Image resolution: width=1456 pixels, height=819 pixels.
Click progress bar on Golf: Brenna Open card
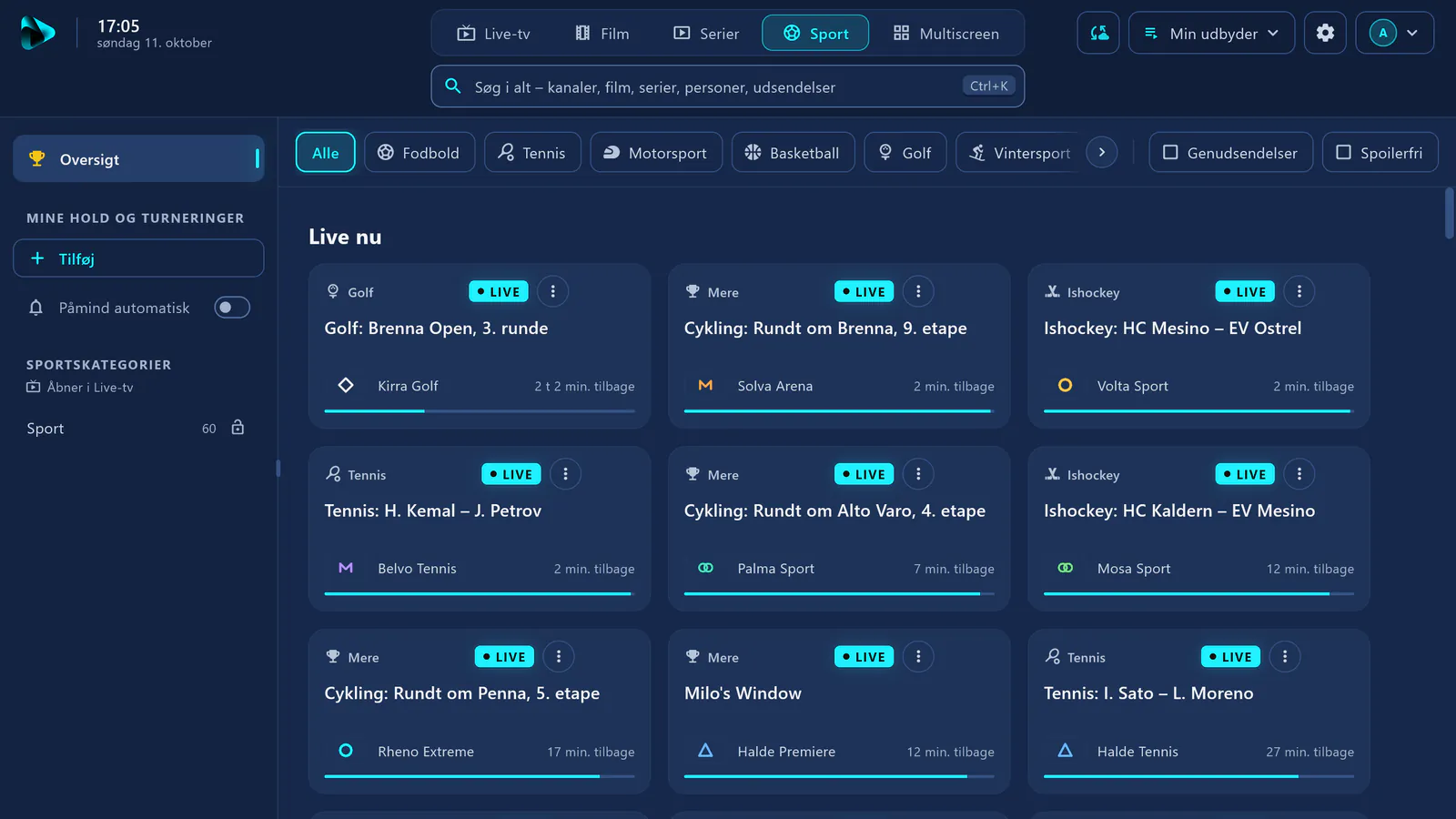(x=480, y=411)
